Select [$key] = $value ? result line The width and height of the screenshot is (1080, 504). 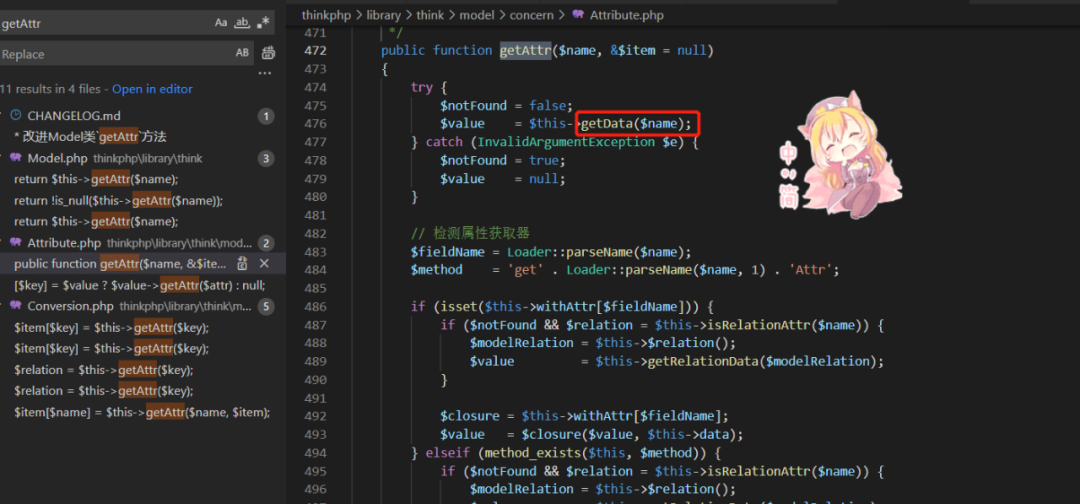pos(139,285)
